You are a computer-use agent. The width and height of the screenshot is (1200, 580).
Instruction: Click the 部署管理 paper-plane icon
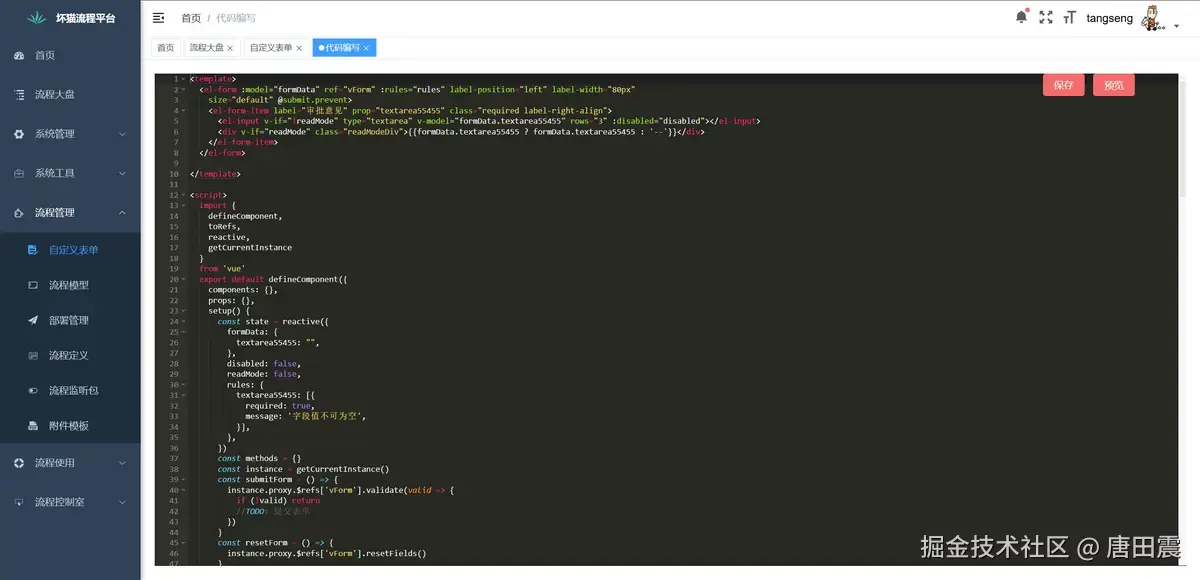[34, 319]
